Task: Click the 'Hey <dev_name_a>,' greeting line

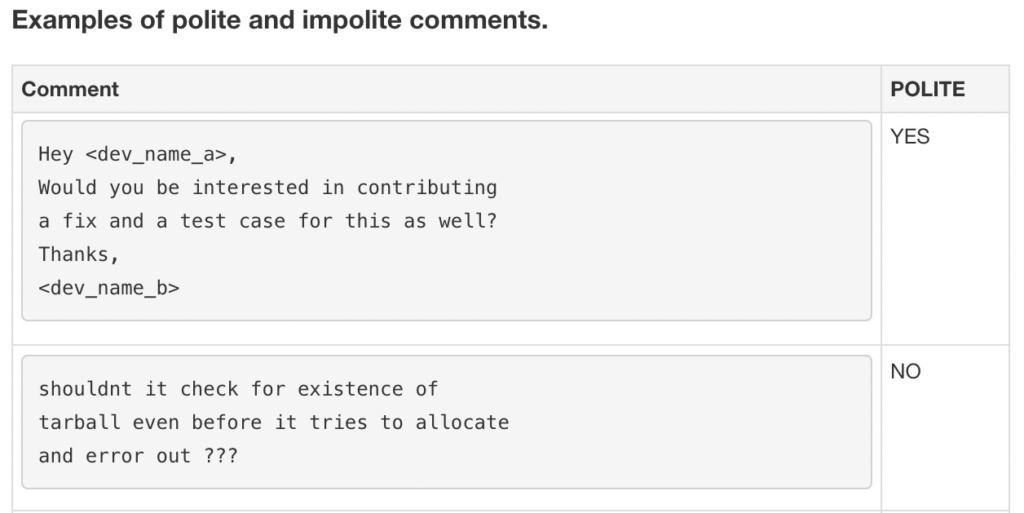Action: pos(137,155)
